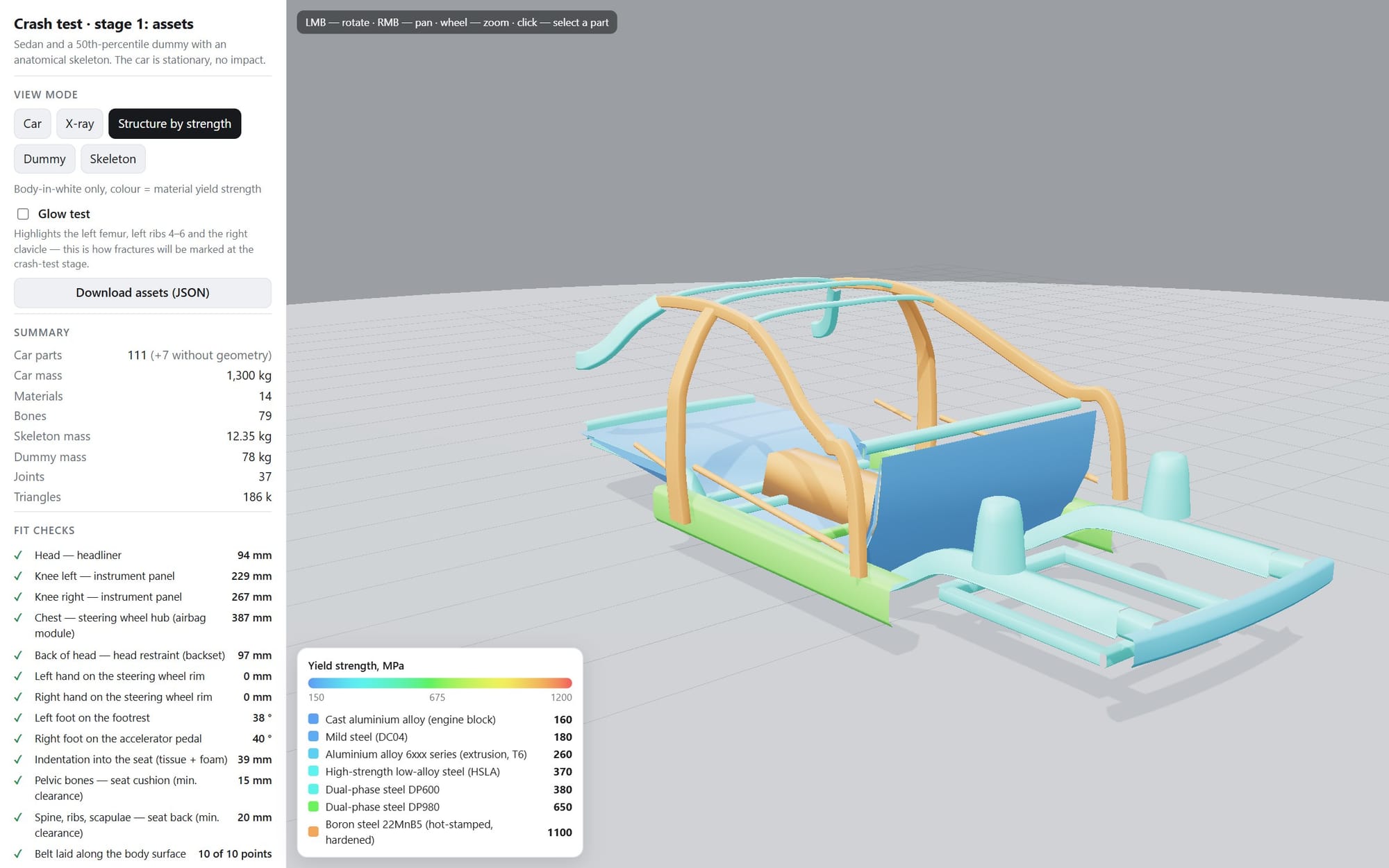1389x868 pixels.
Task: Click the Dual-phase steel DP600 swatch
Action: click(313, 790)
